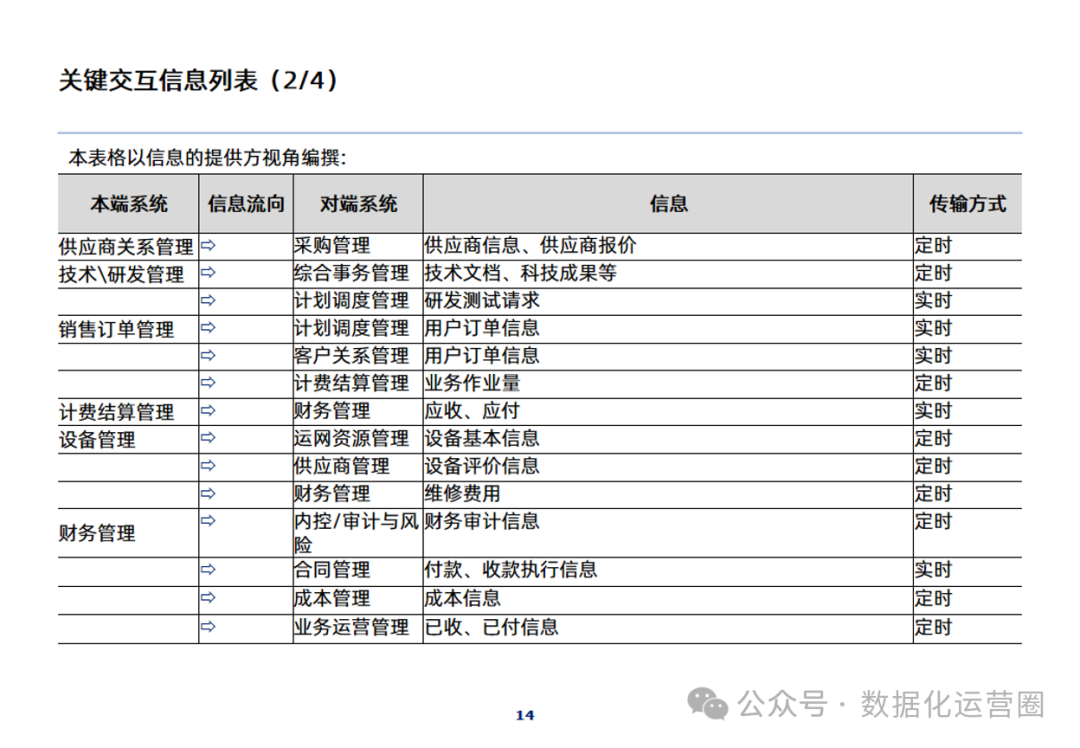This screenshot has height=748, width=1080.
Task: Click the 本端系统 column header
Action: point(129,204)
